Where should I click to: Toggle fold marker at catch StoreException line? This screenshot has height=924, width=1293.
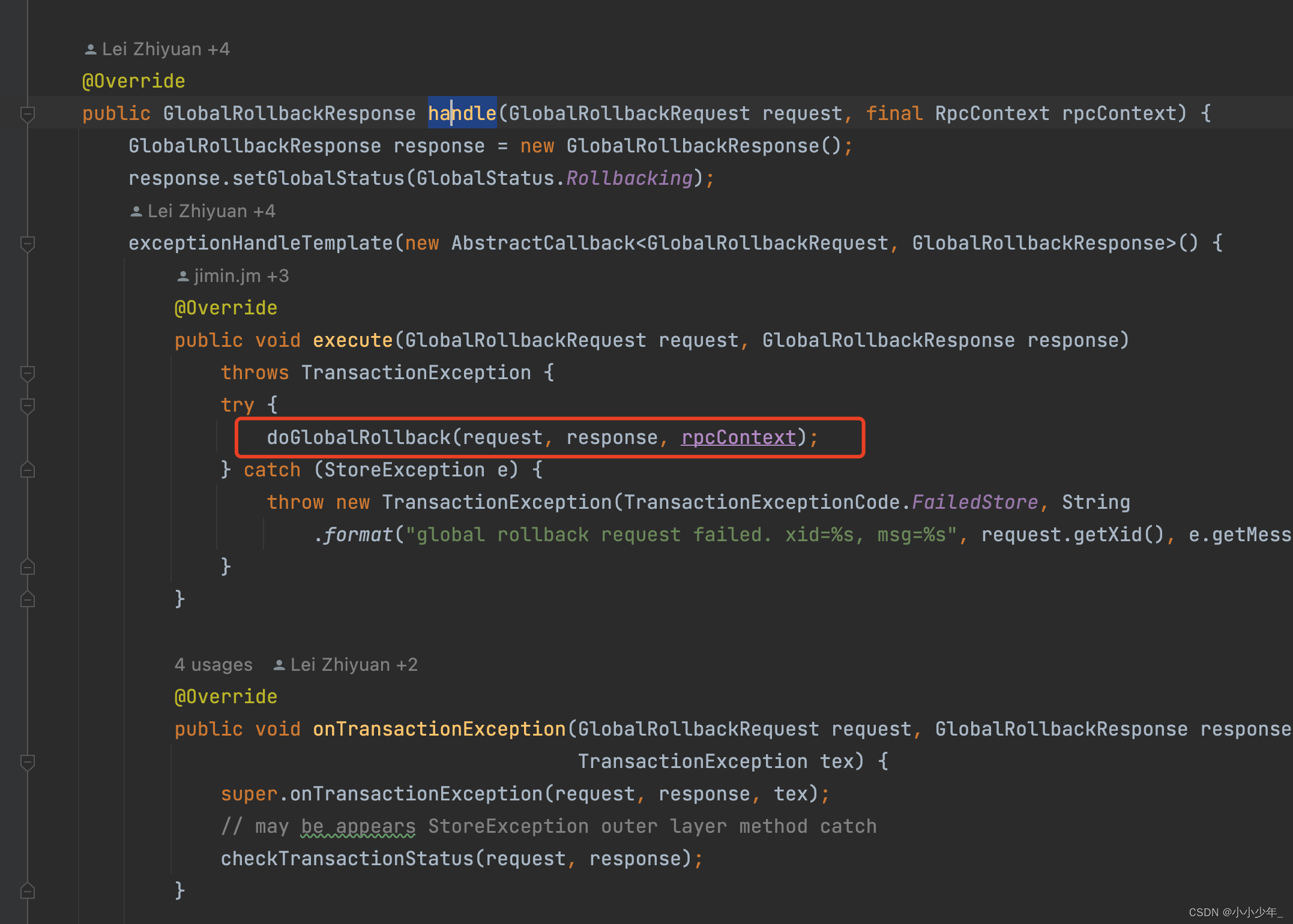28,470
